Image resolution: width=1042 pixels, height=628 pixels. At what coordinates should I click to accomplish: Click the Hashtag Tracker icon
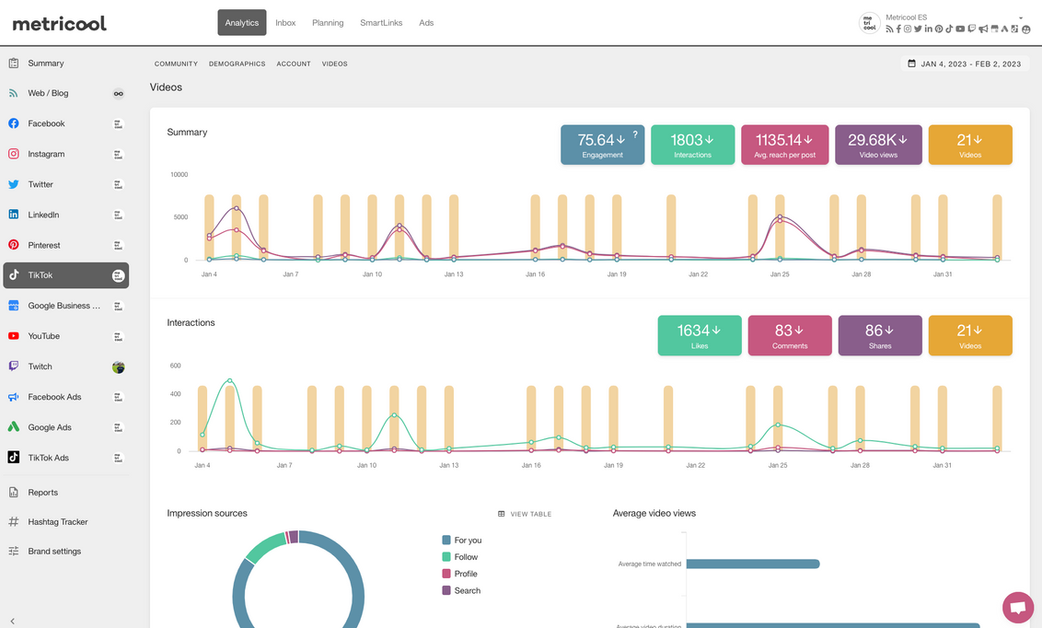pos(13,522)
